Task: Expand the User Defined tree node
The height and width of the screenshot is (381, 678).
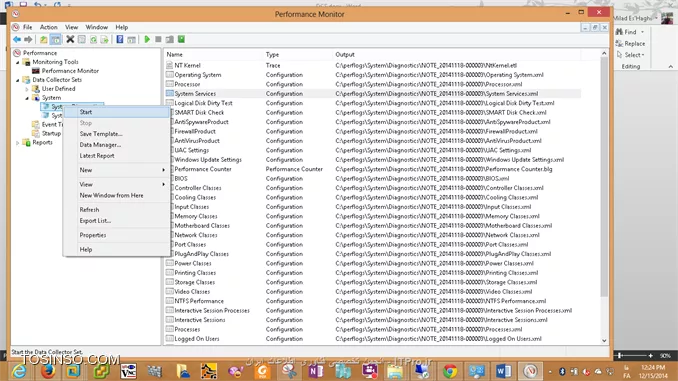Action: click(x=27, y=89)
